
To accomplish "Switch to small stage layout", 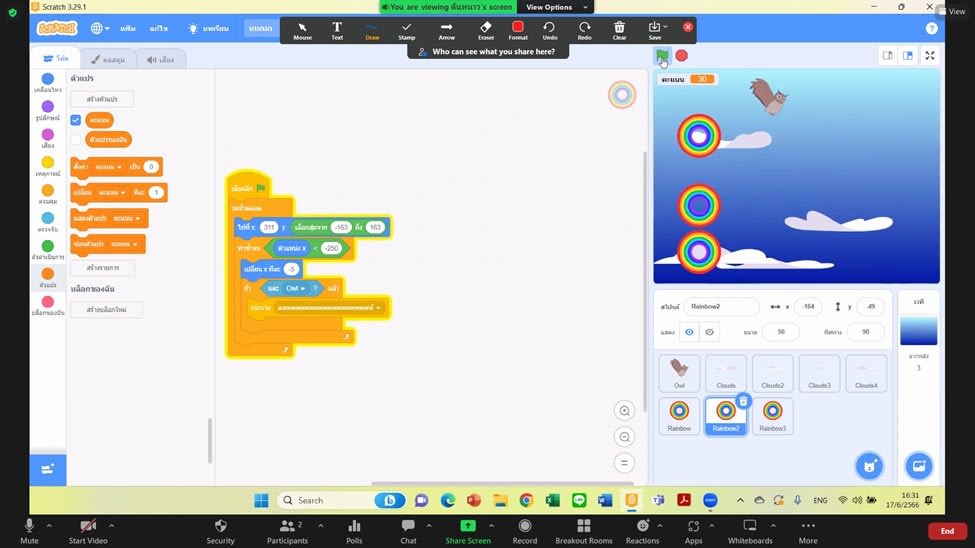I will click(x=887, y=55).
